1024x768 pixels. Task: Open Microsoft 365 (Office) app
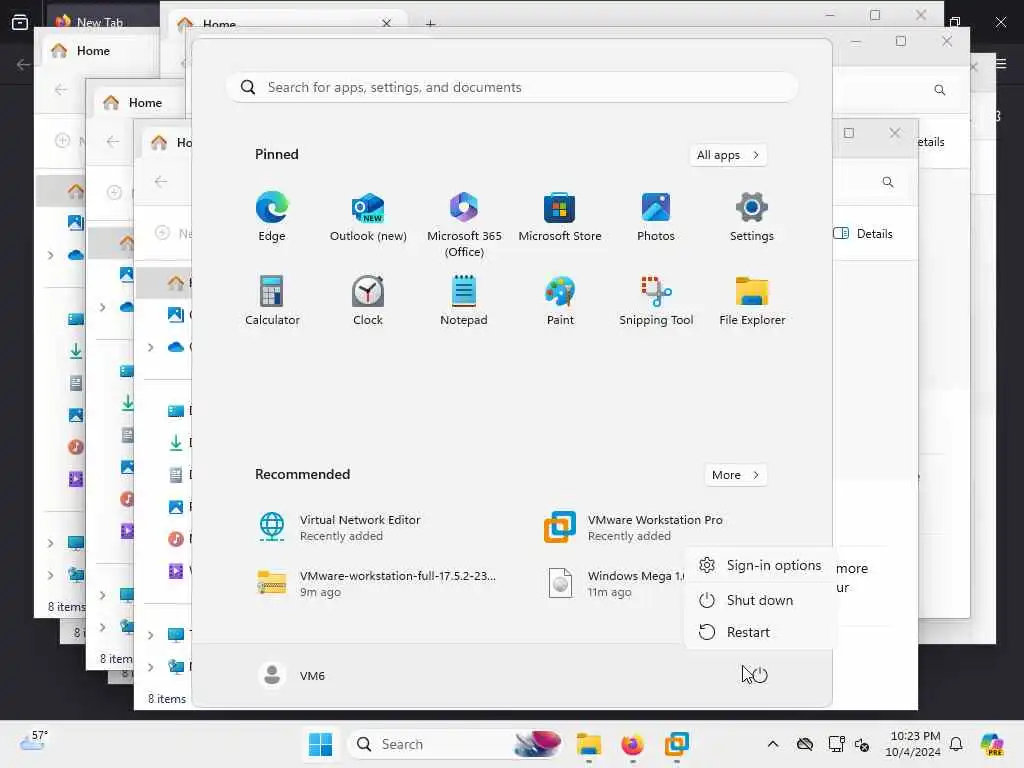click(x=464, y=224)
